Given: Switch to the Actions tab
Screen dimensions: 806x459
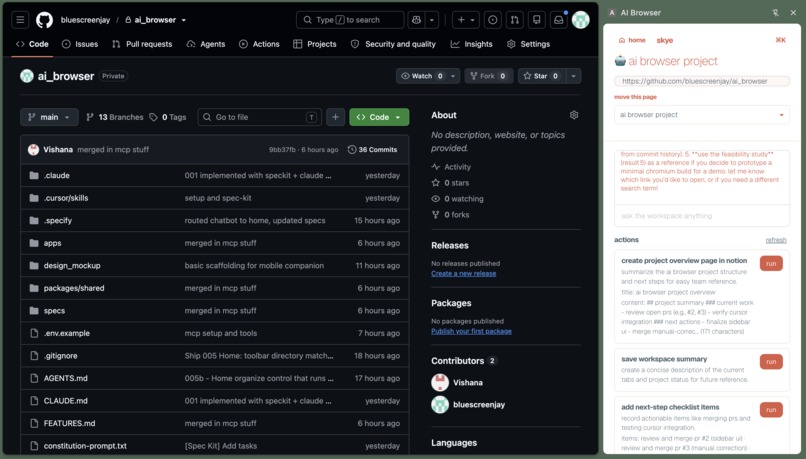Looking at the screenshot, I should (x=259, y=44).
